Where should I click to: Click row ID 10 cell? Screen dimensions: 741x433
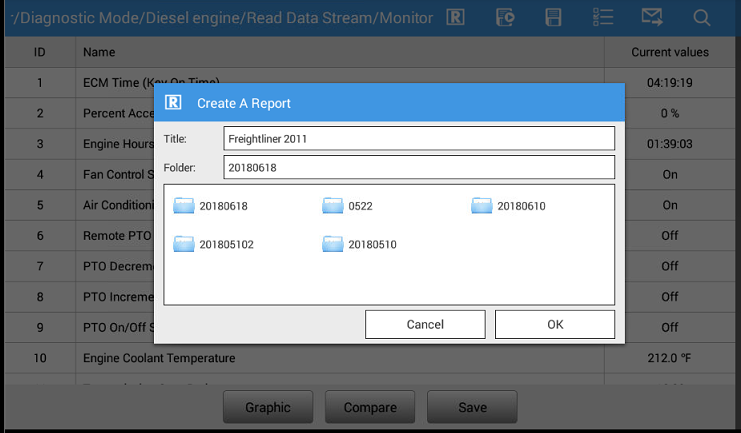click(x=40, y=358)
